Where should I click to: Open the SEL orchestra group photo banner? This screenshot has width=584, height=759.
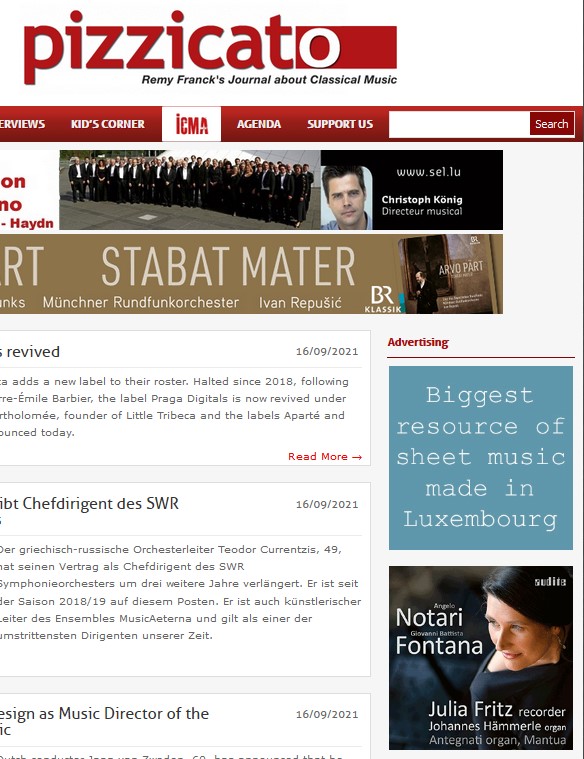point(190,190)
